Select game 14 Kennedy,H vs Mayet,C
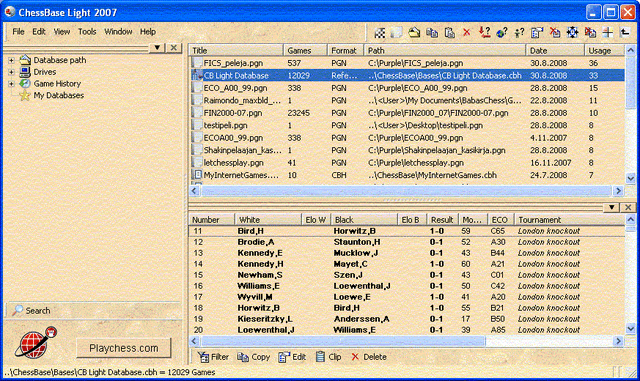This screenshot has width=640, height=381. [x=407, y=264]
